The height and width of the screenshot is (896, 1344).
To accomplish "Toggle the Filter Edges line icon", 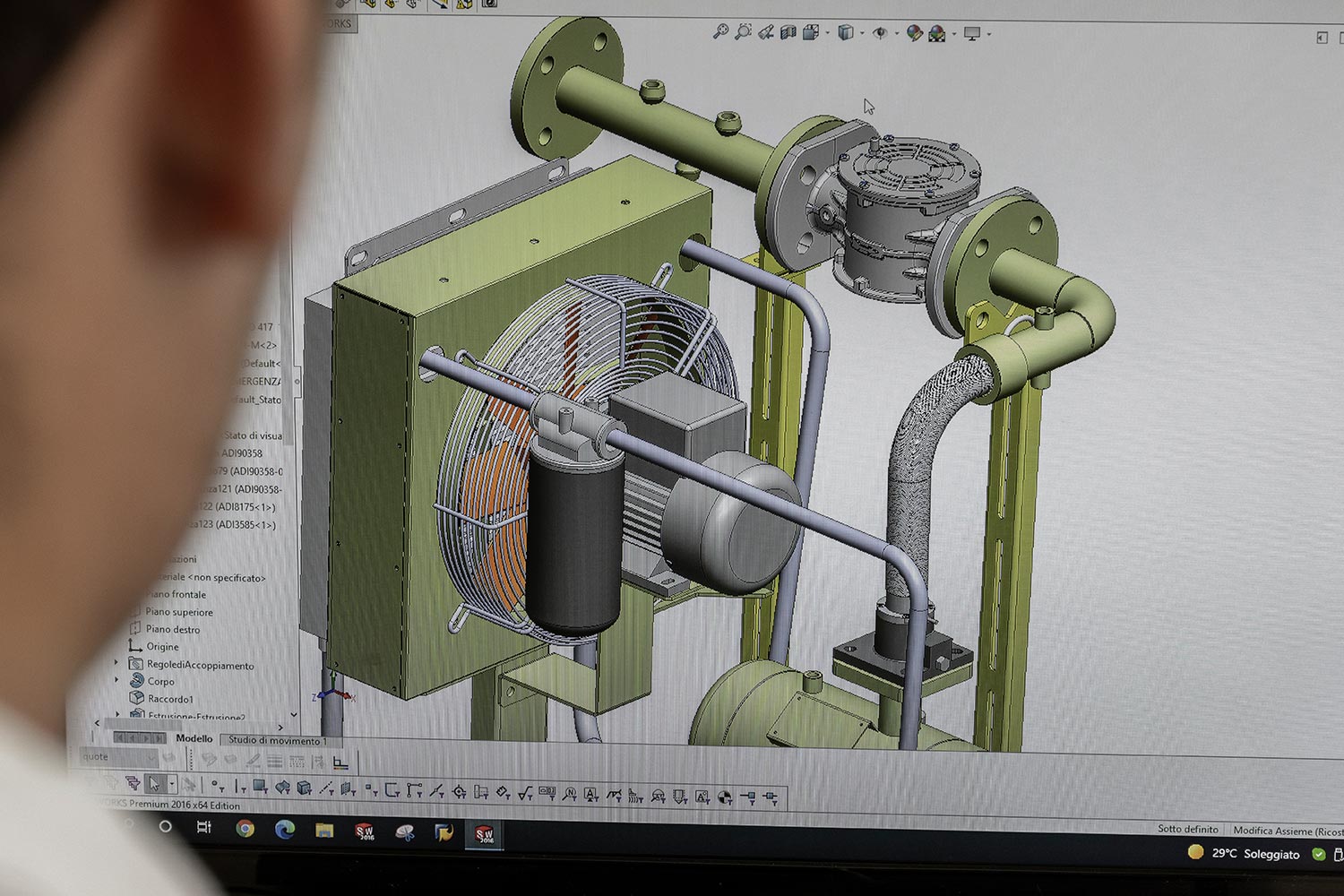I will (x=239, y=787).
